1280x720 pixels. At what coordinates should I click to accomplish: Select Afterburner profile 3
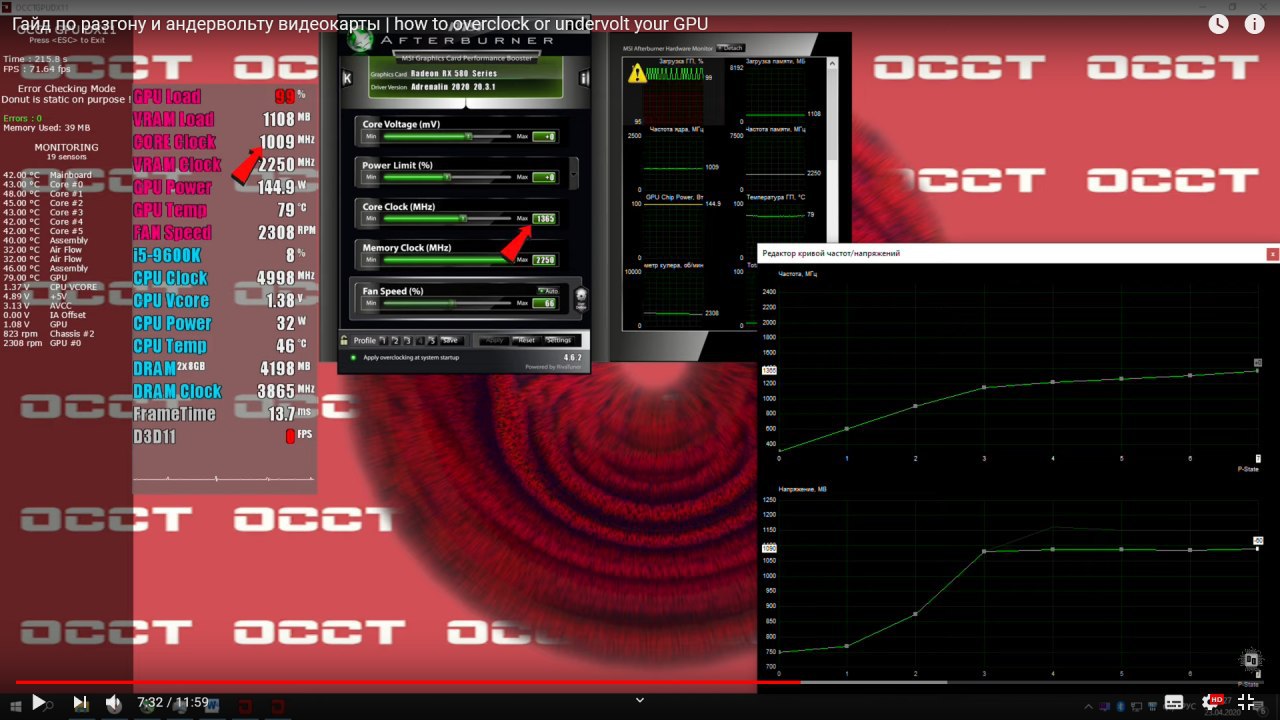click(409, 340)
